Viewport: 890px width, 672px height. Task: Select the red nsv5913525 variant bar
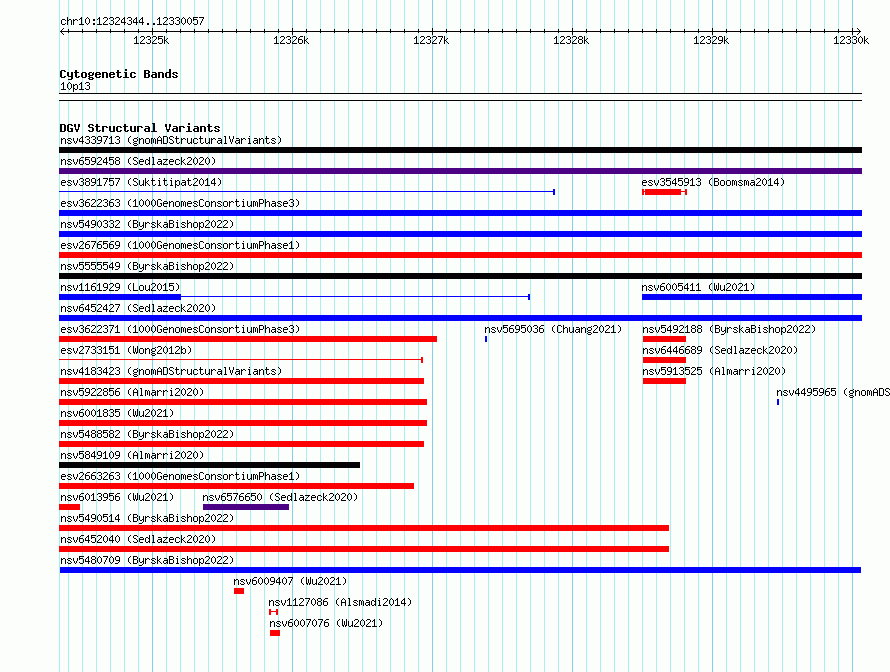tap(664, 381)
